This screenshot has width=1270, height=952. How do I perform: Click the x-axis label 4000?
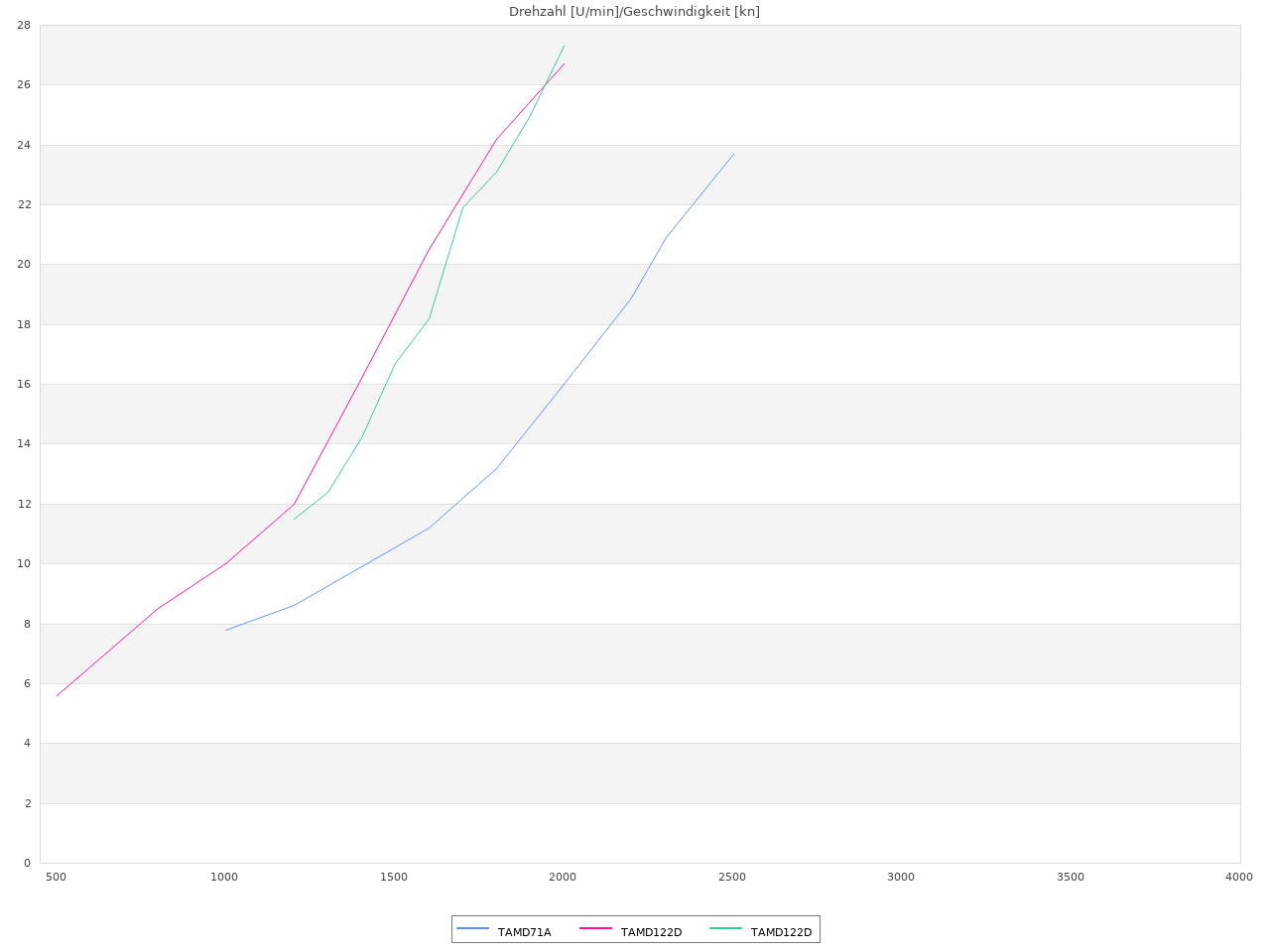pyautogui.click(x=1239, y=877)
